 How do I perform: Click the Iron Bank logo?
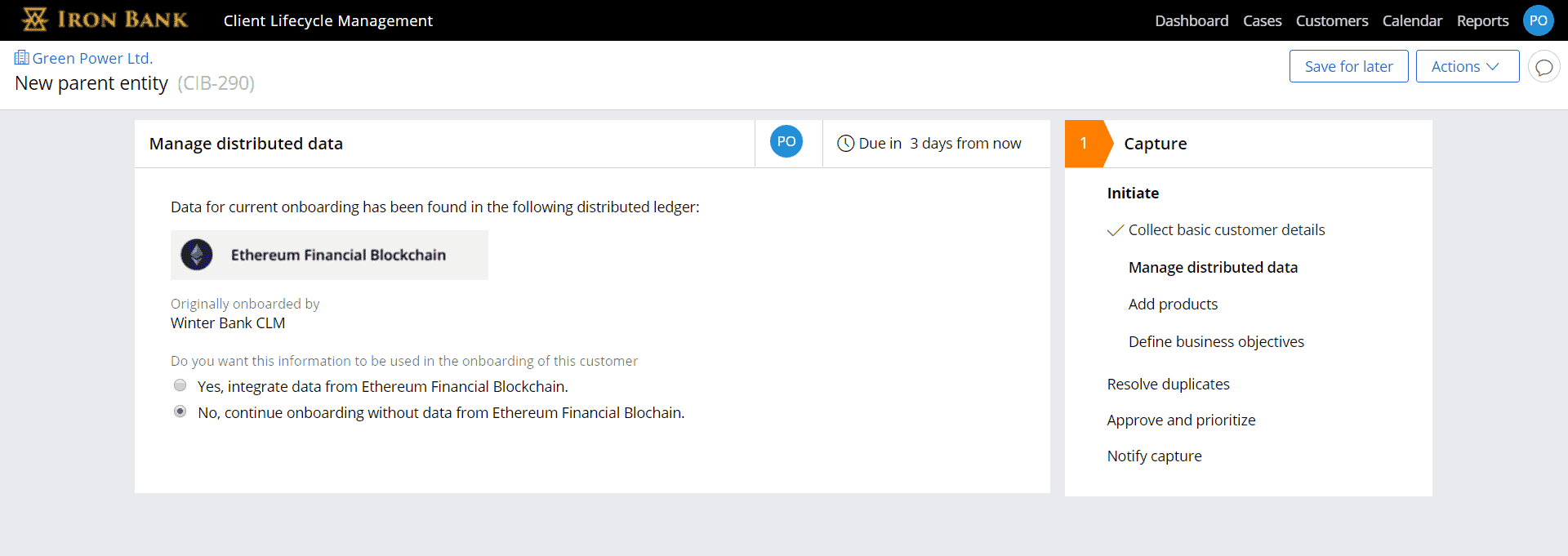[x=105, y=20]
